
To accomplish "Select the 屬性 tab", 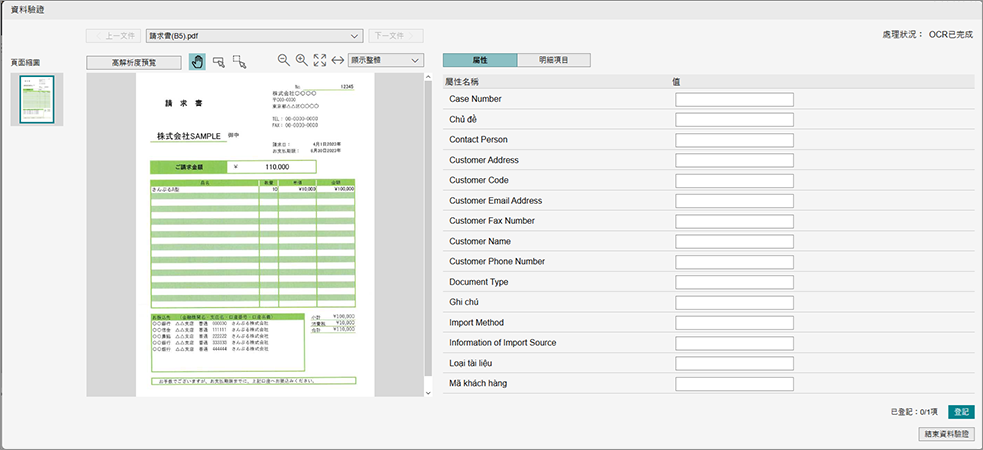I will (x=480, y=60).
